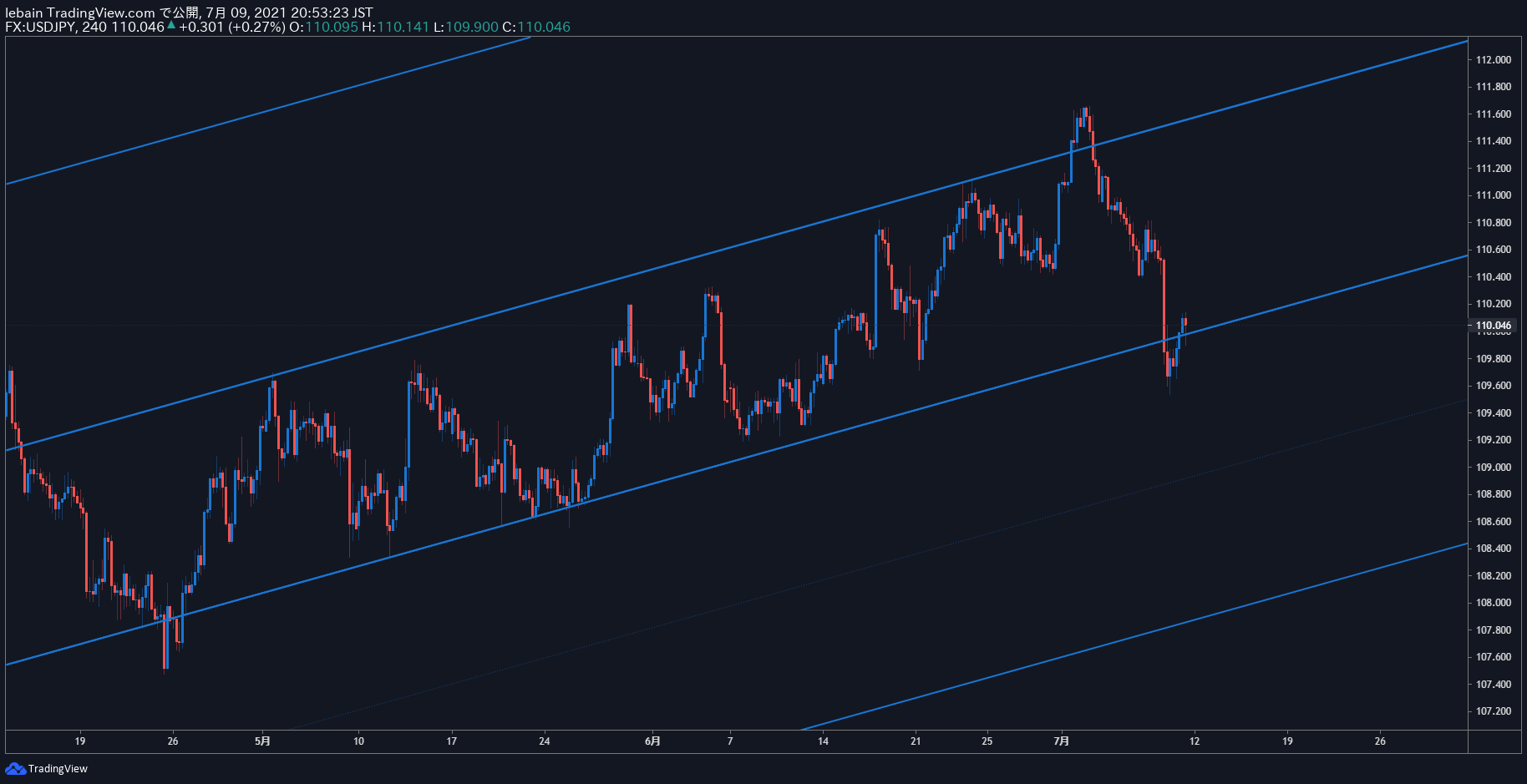
Task: Click the 7 date label on the time axis
Action: [x=730, y=741]
